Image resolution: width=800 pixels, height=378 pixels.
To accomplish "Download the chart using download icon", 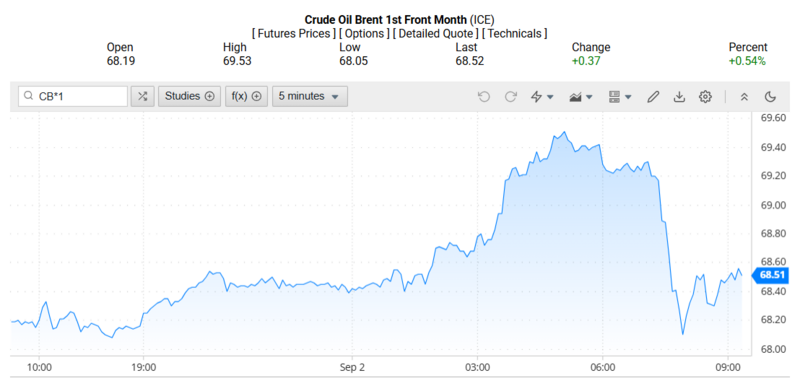I will pos(679,96).
